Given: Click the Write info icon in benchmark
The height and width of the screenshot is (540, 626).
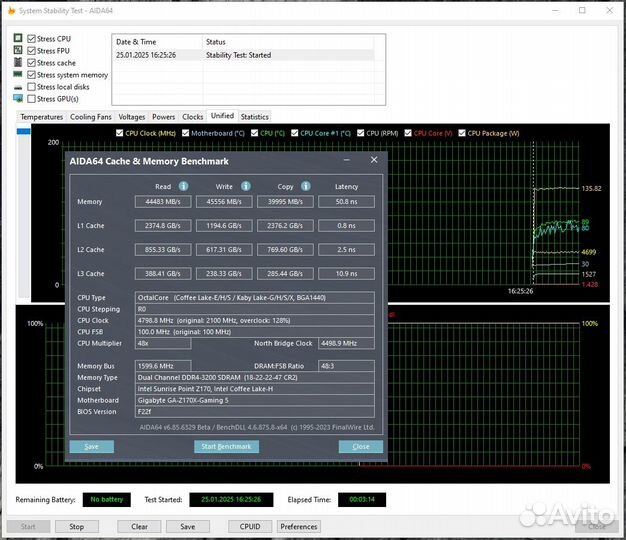Looking at the screenshot, I should click(x=246, y=186).
